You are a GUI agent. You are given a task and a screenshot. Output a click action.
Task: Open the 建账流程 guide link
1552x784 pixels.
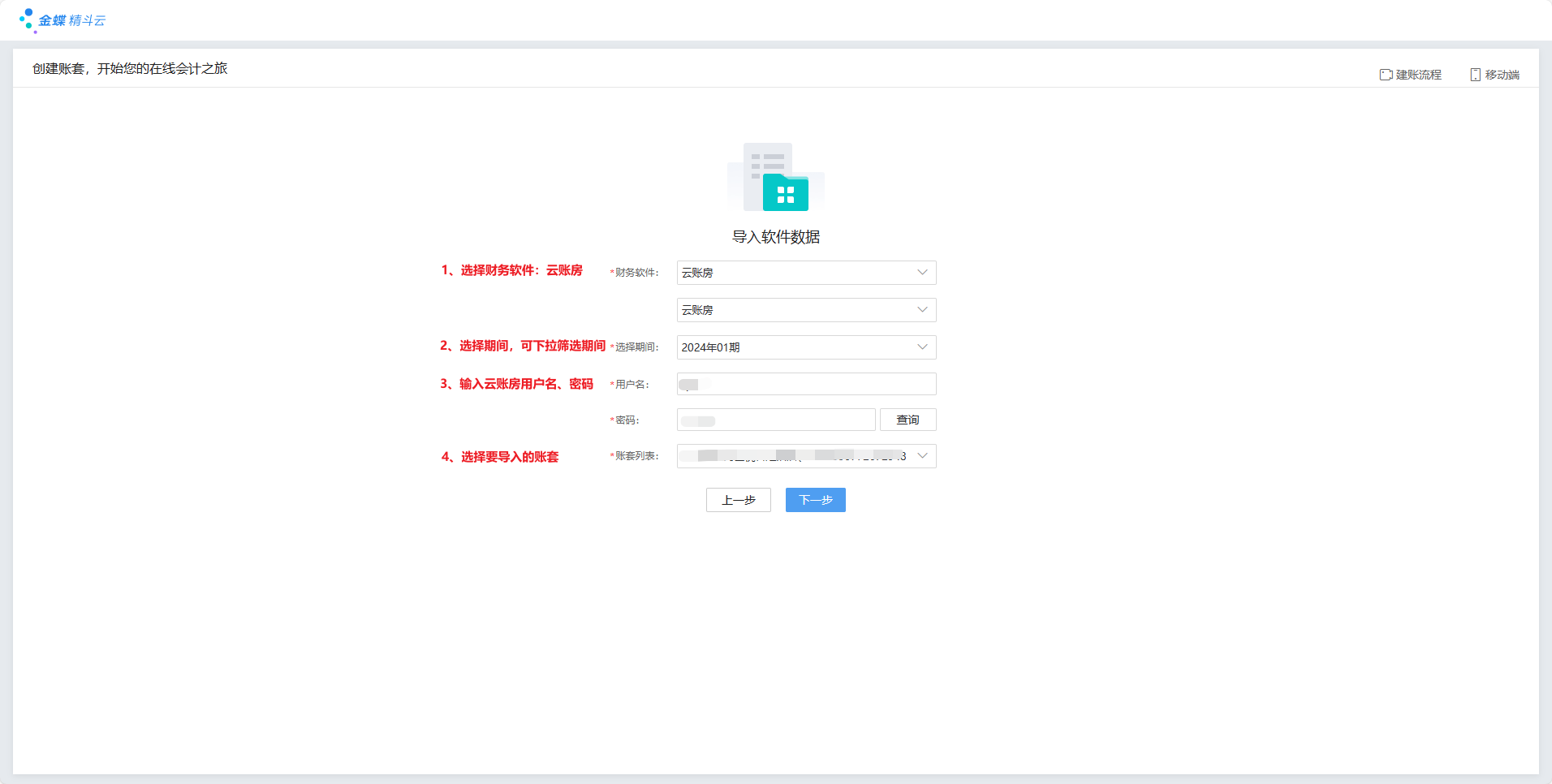tap(1411, 75)
